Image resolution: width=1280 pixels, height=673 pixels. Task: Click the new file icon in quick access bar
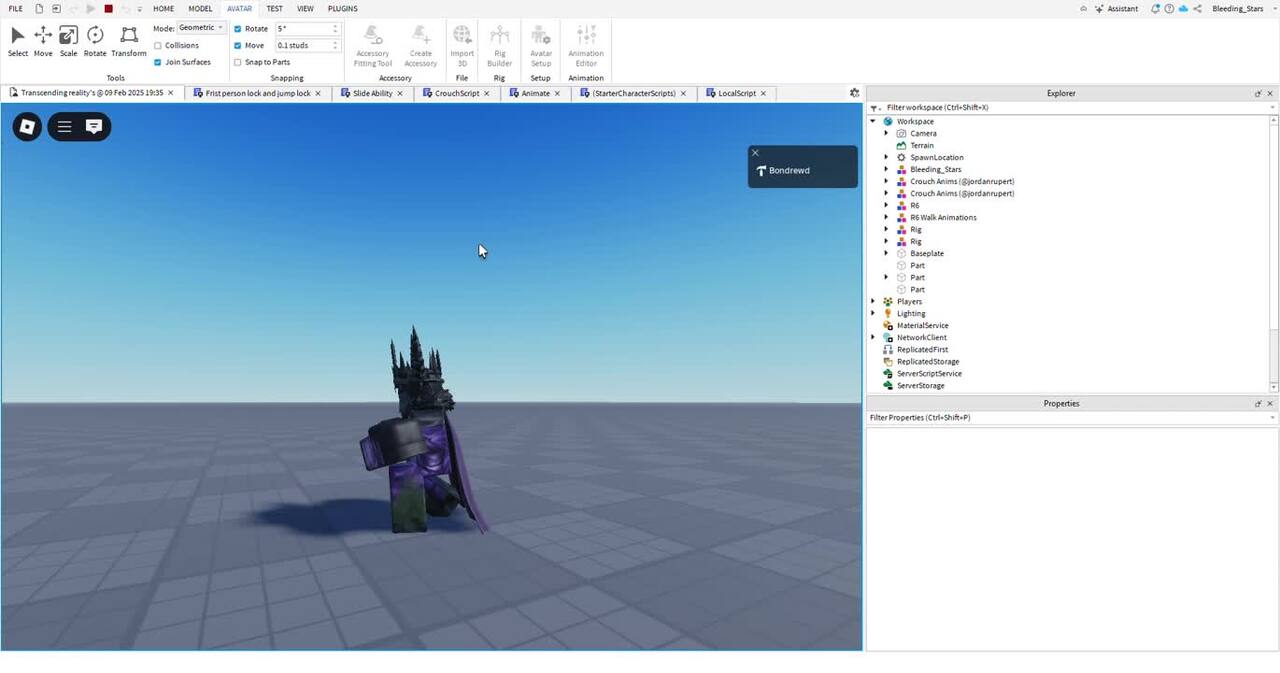(x=39, y=9)
